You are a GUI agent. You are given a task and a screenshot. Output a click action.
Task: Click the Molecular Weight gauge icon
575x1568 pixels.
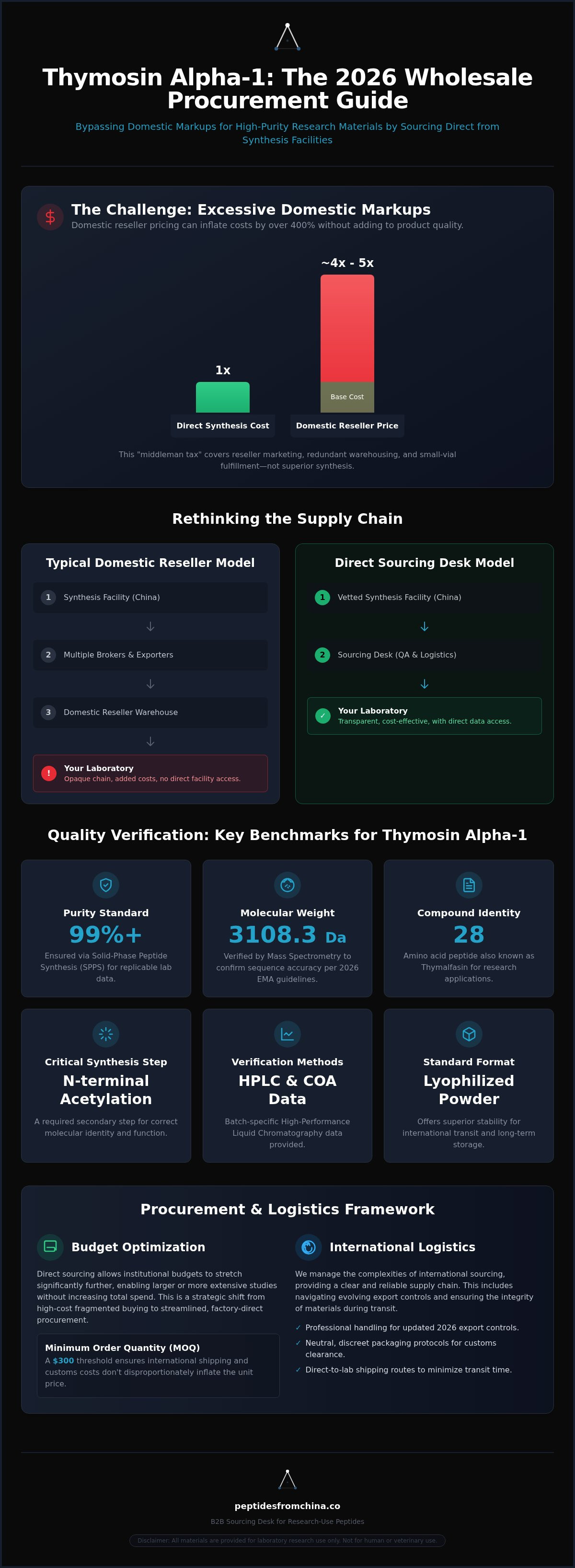[x=287, y=885]
